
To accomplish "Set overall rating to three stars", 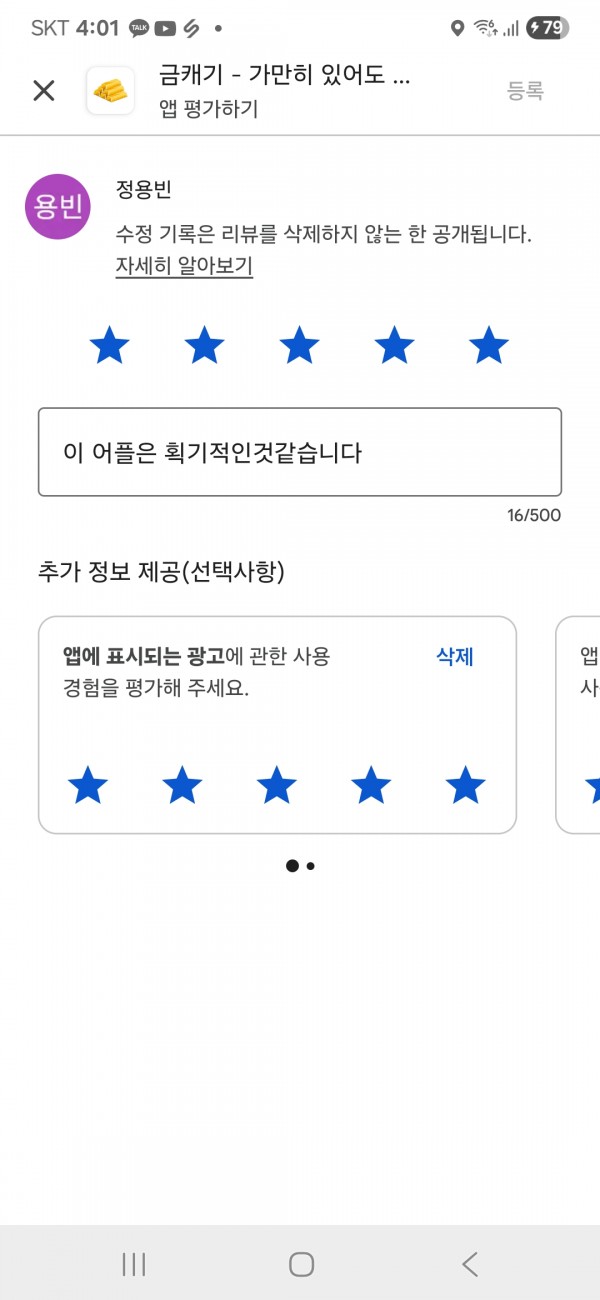I will (x=299, y=346).
